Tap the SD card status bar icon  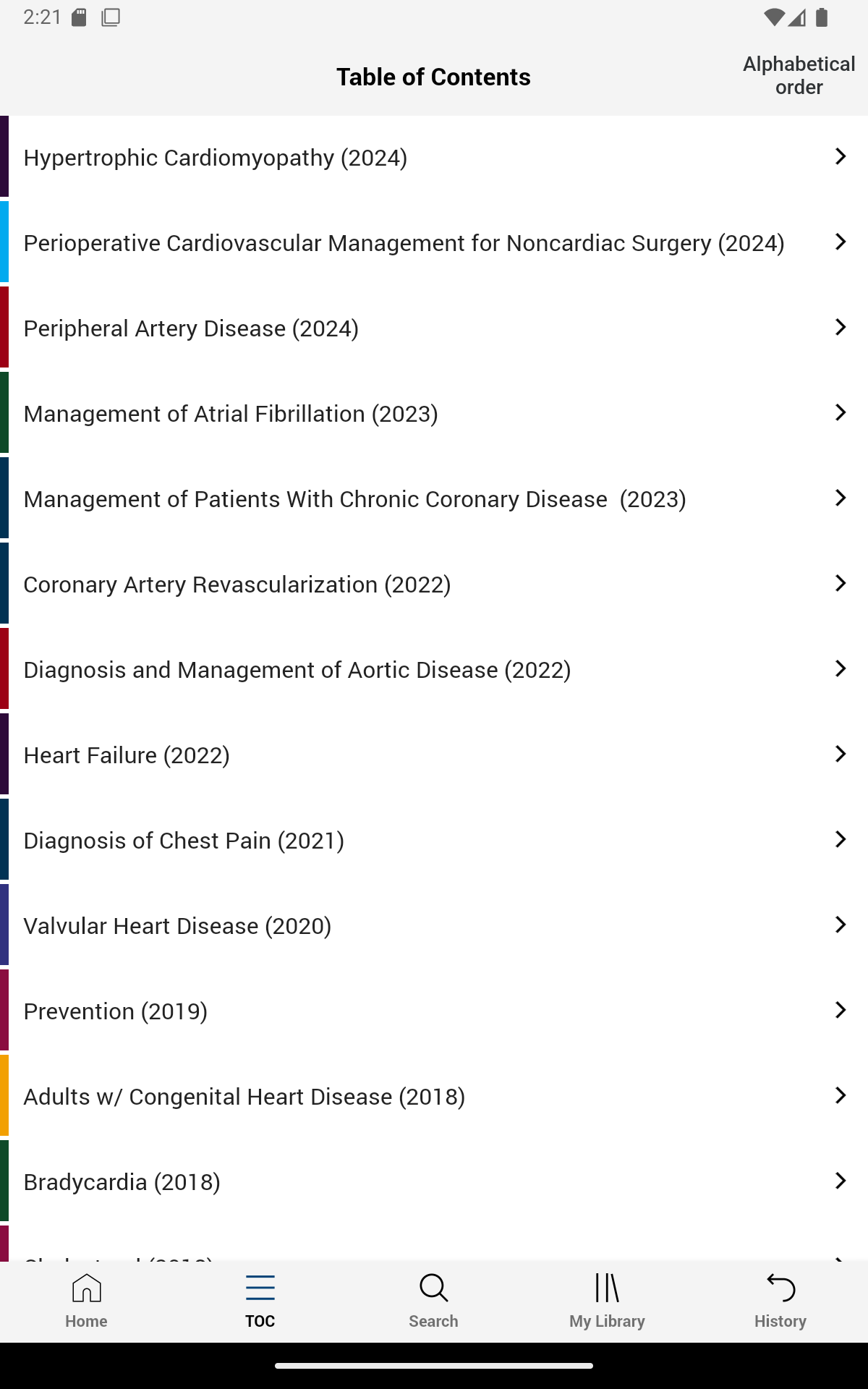(80, 17)
